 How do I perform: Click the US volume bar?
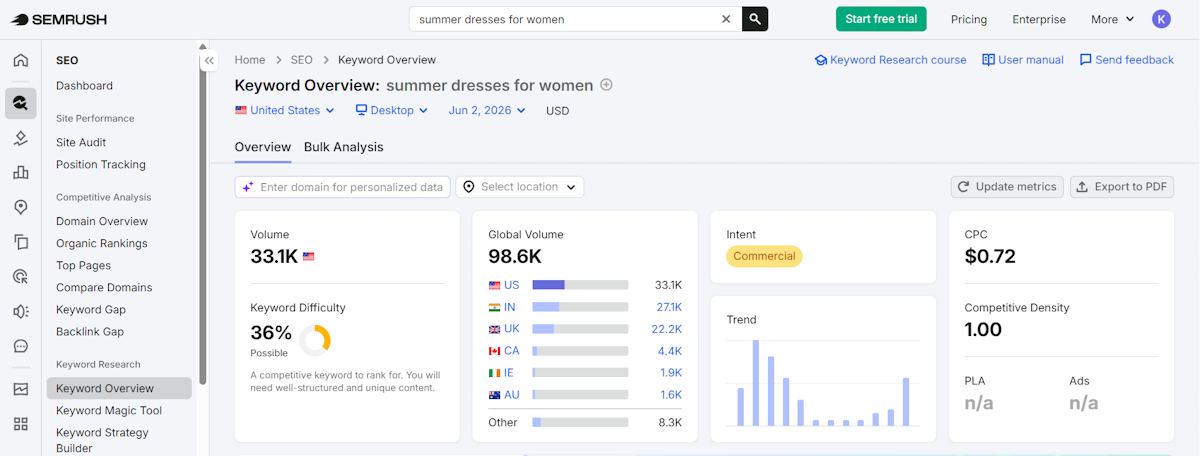point(580,285)
